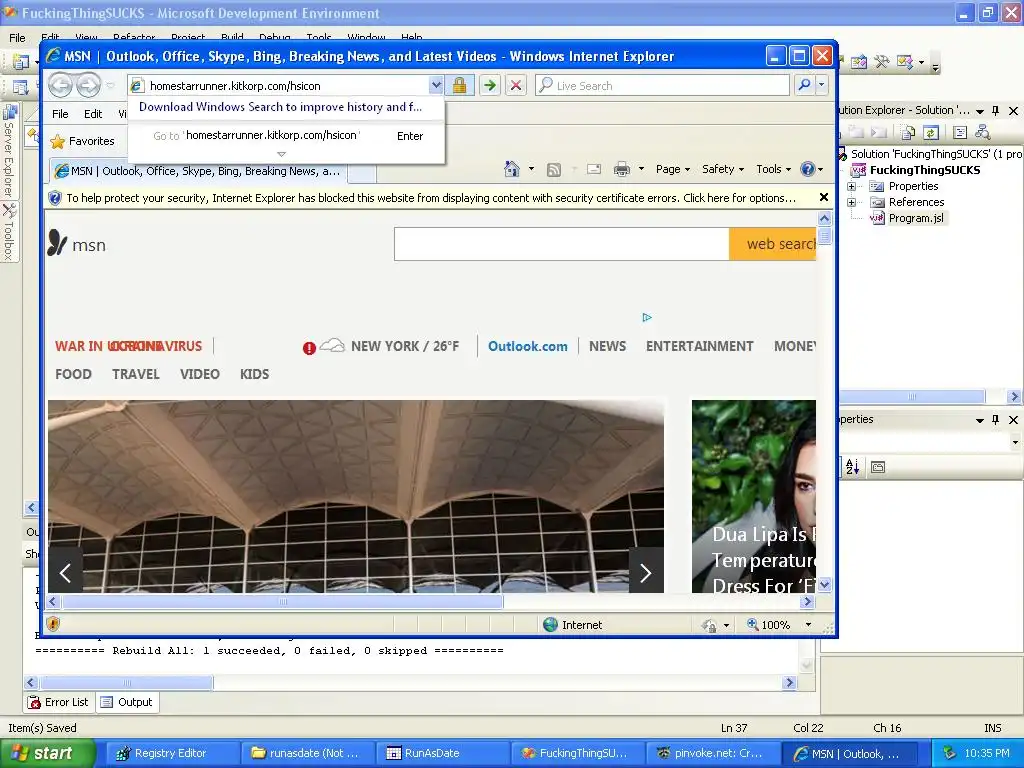Open the Favorites star button

coord(83,141)
